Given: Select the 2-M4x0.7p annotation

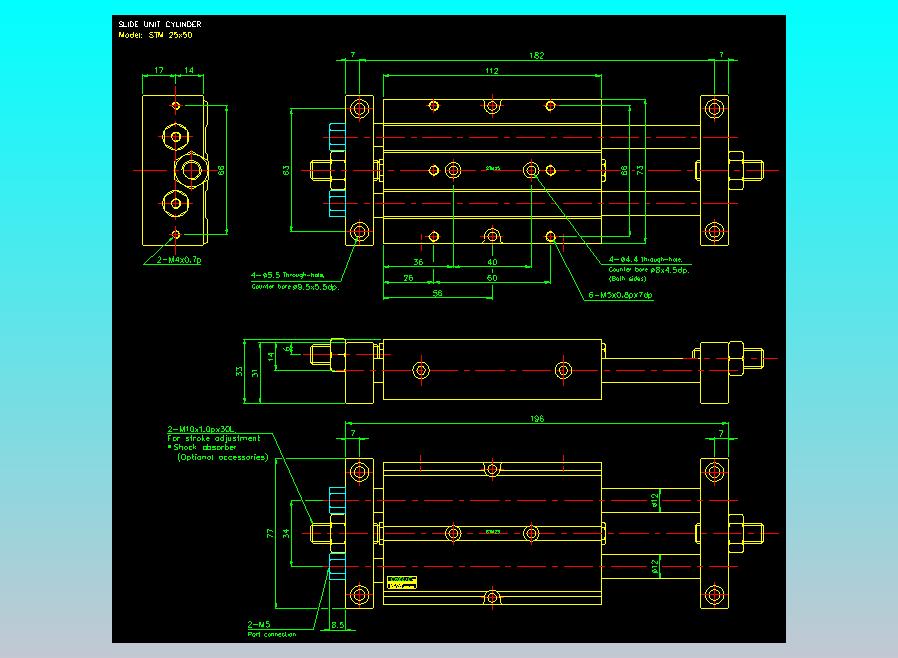Looking at the screenshot, I should point(179,259).
